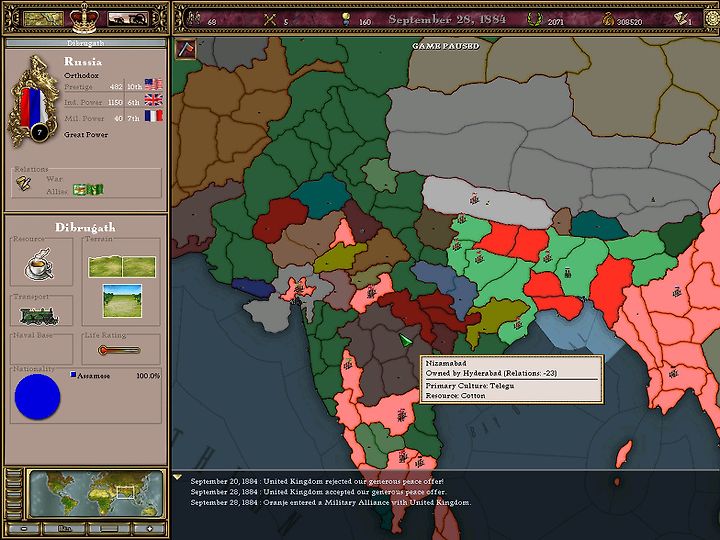
Task: Click the locomotive Transport icon
Action: pyautogui.click(x=39, y=316)
